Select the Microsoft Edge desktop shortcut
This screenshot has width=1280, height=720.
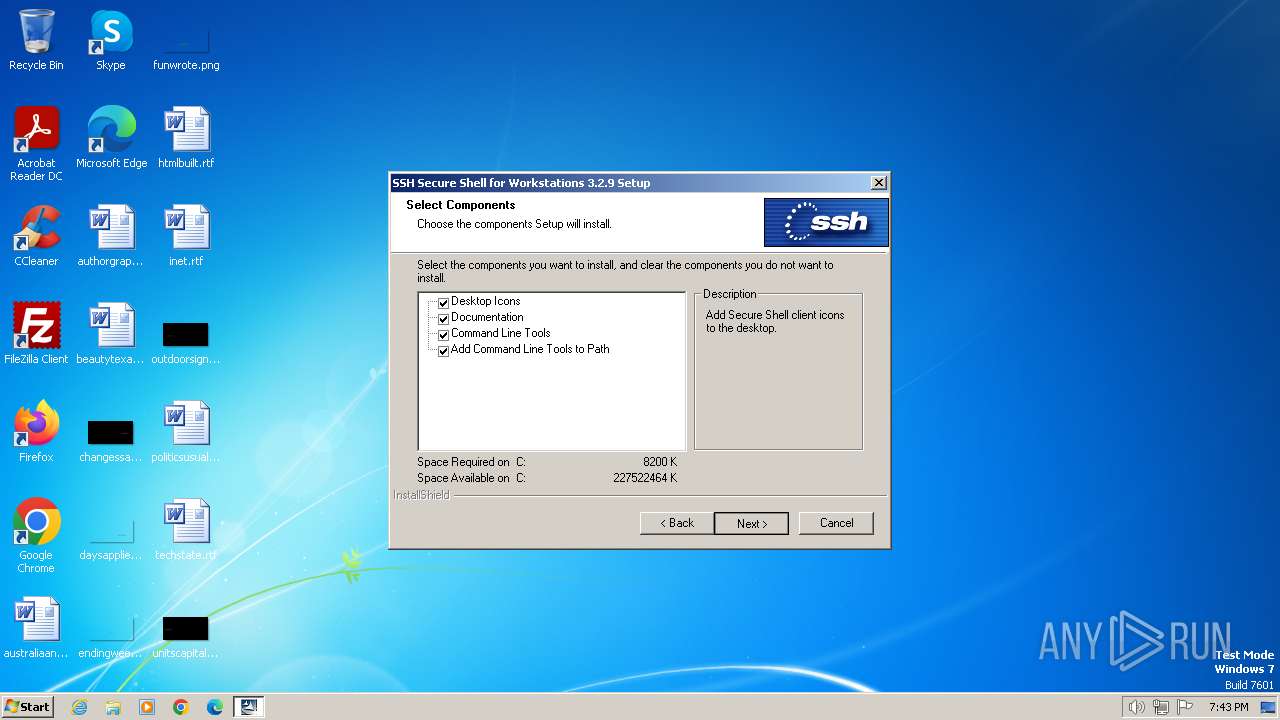click(111, 138)
